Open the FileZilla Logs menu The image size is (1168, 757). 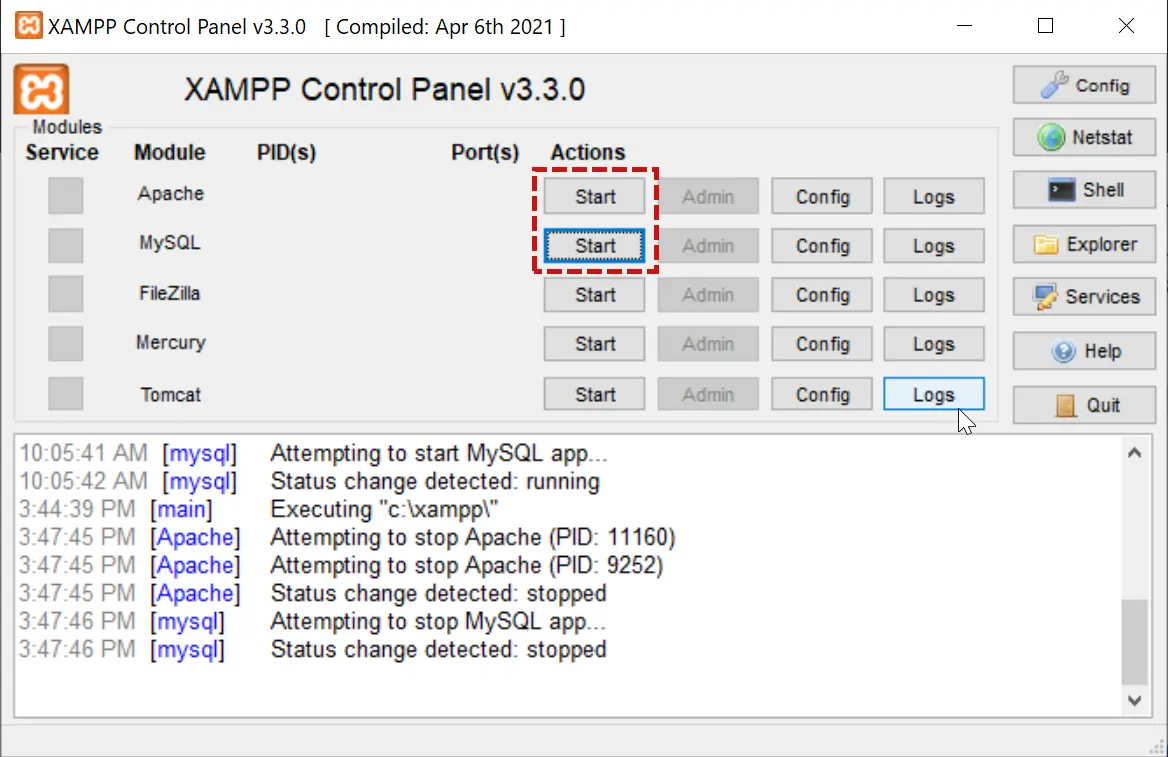934,295
